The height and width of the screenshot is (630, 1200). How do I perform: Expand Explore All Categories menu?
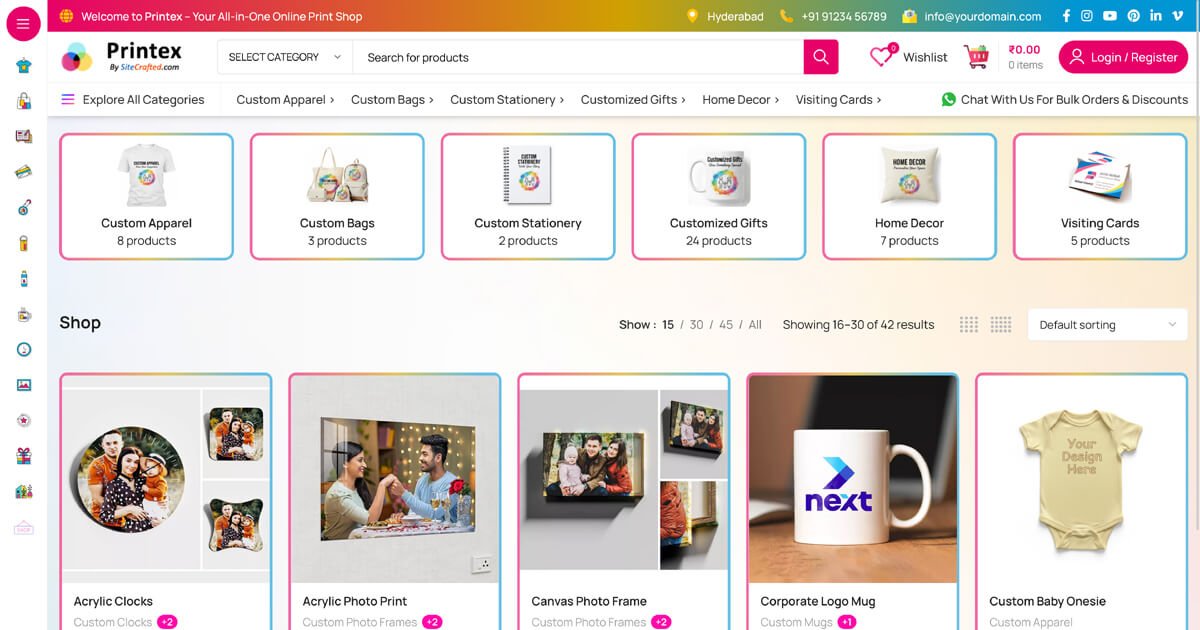pyautogui.click(x=133, y=99)
